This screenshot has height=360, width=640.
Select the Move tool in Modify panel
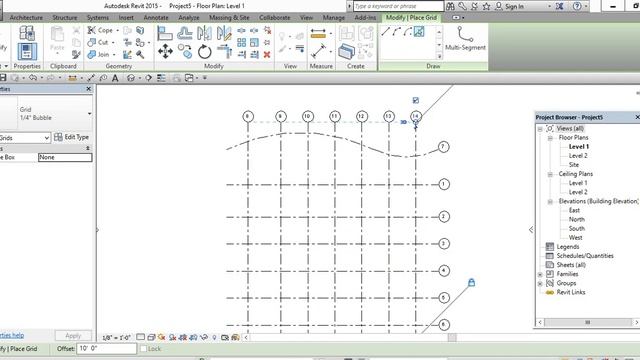point(165,52)
